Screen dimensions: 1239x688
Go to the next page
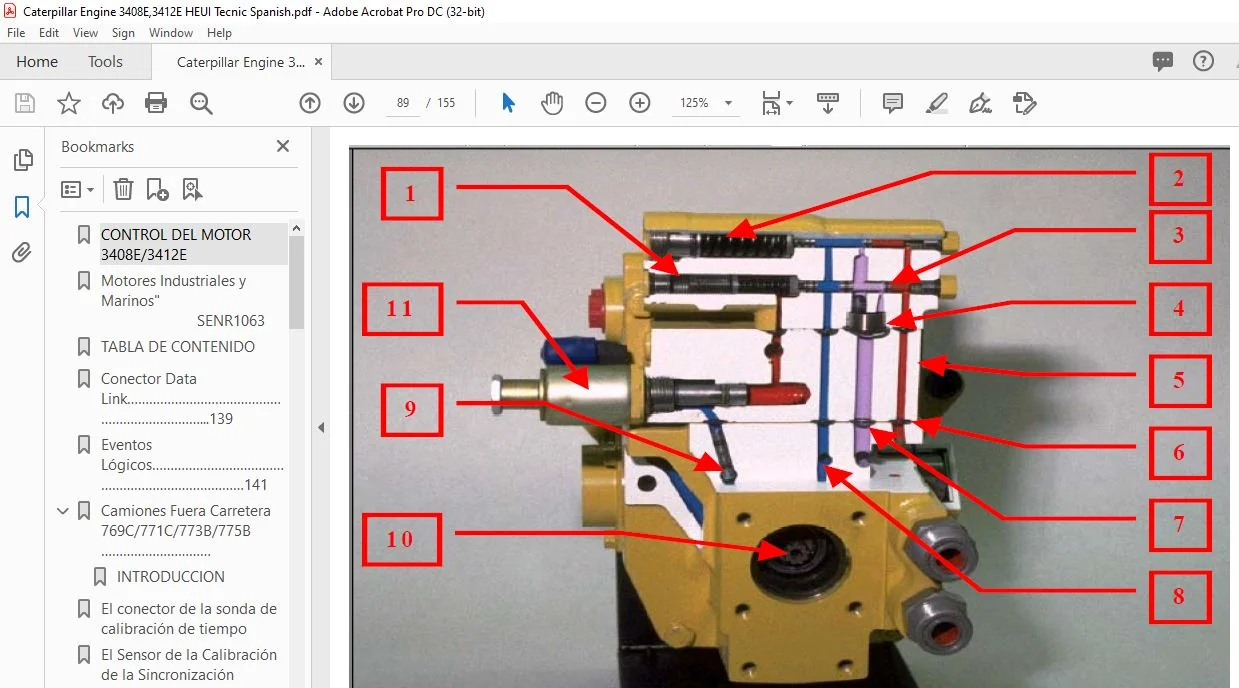point(354,103)
